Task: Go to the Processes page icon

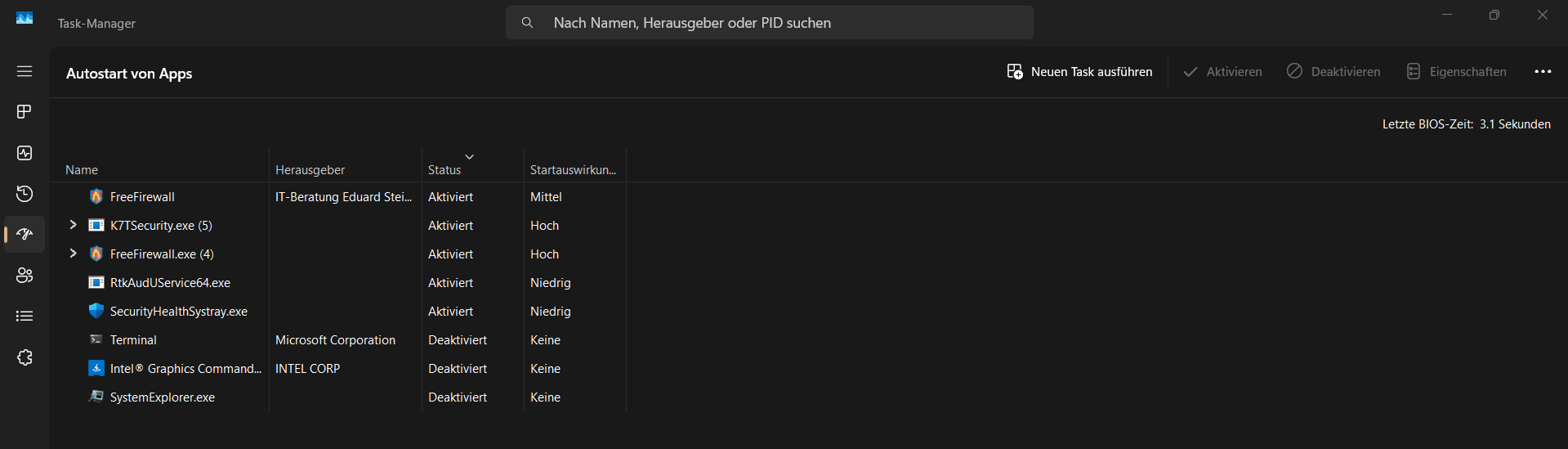Action: point(25,111)
